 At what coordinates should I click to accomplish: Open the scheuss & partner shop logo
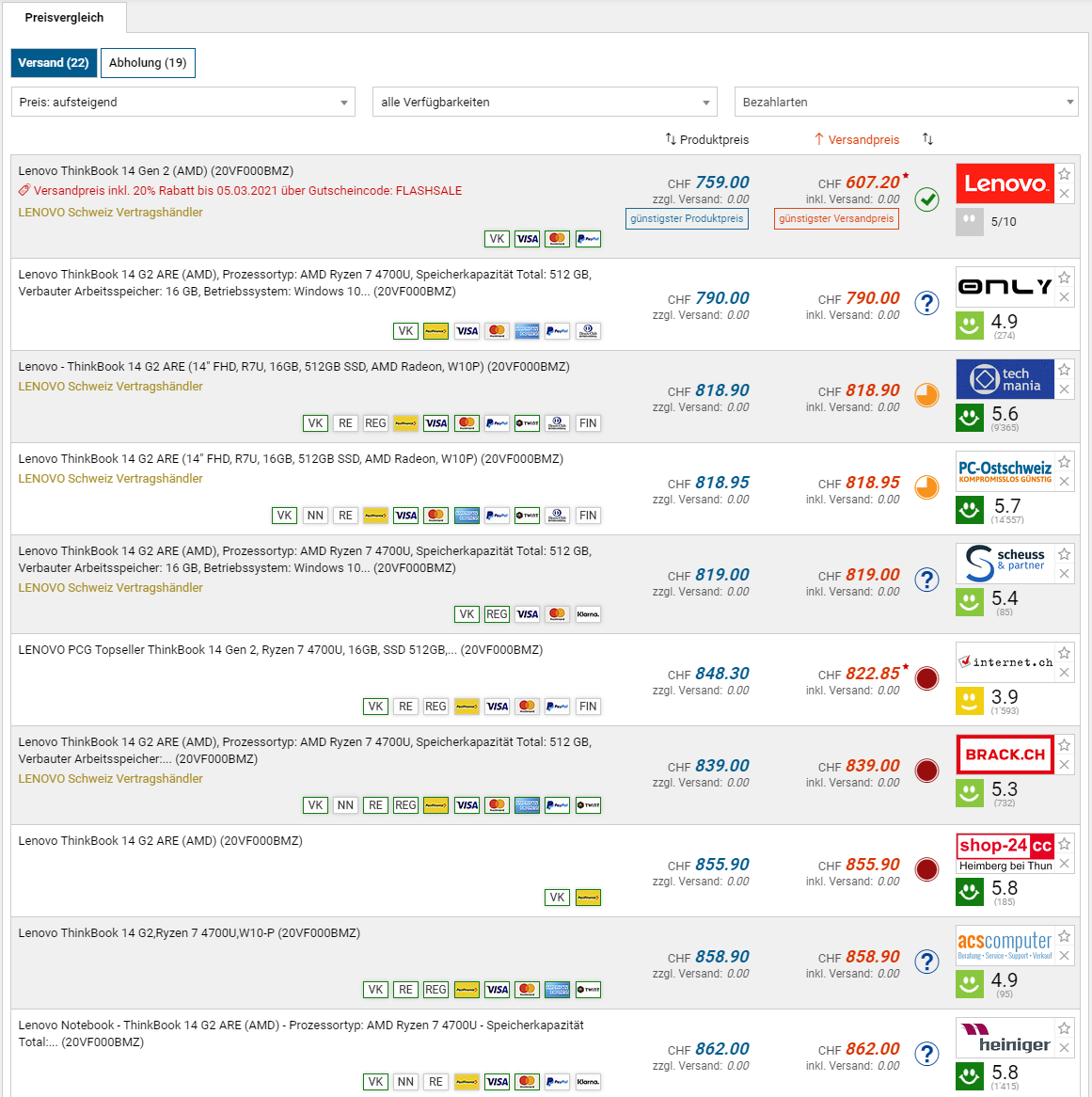point(1005,564)
